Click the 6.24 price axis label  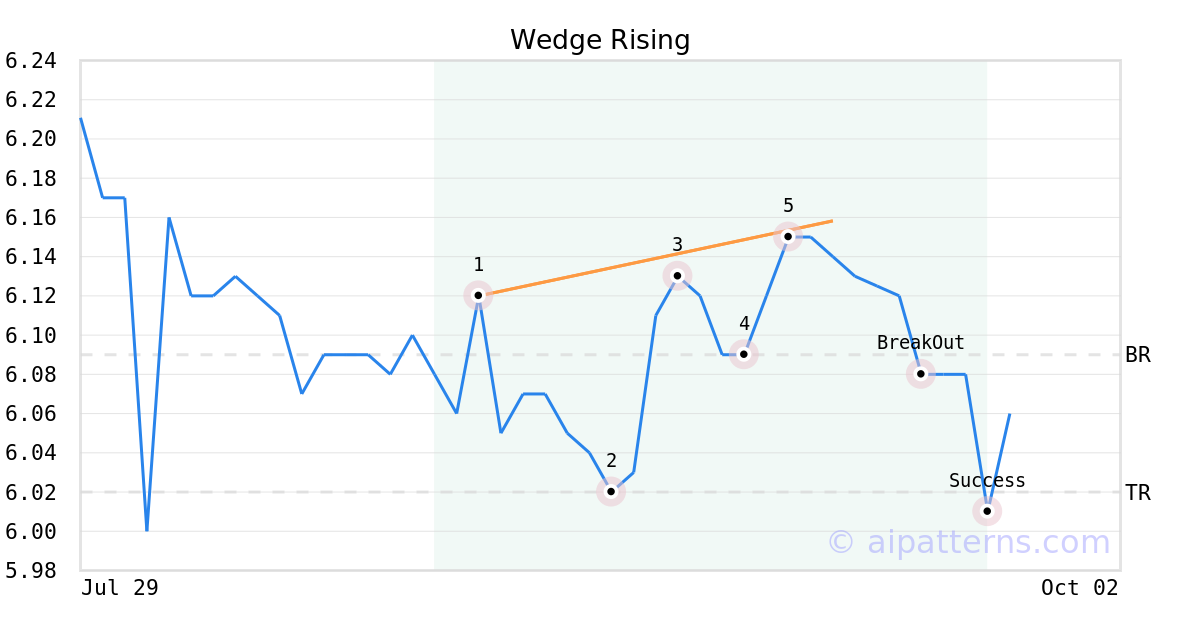30,61
